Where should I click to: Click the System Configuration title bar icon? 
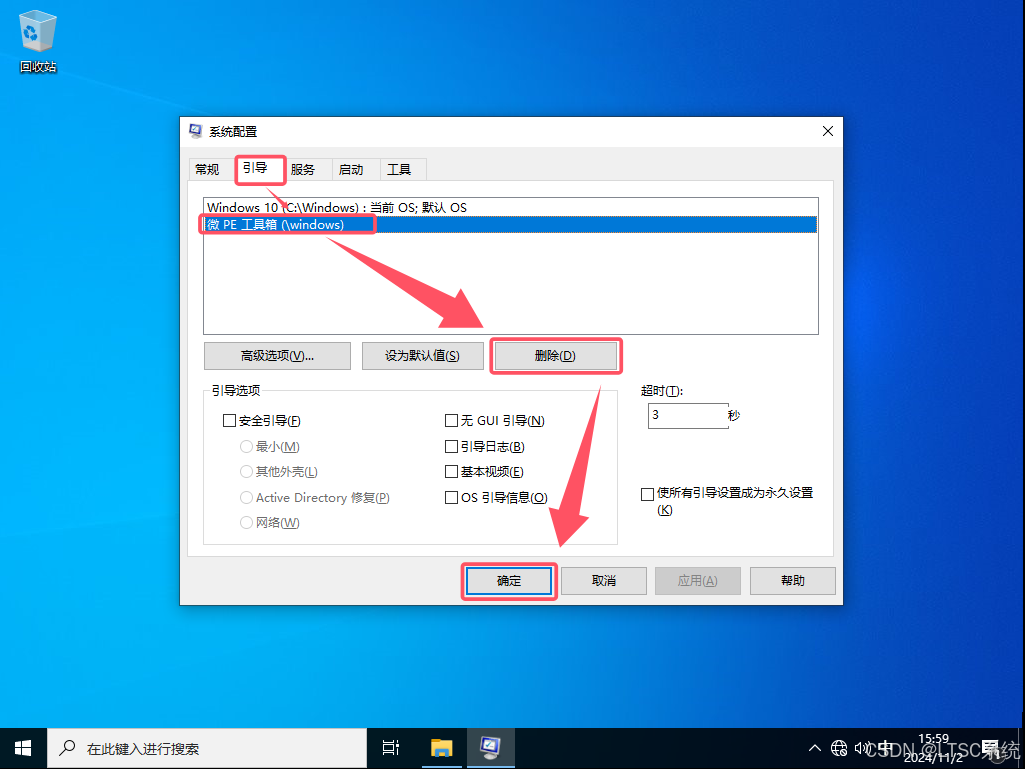click(195, 131)
